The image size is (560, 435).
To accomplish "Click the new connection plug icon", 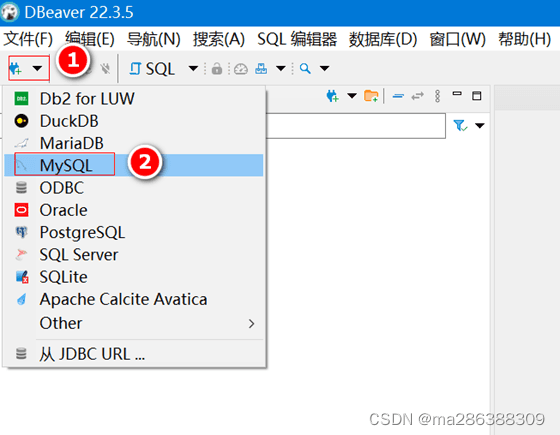I will tap(16, 69).
